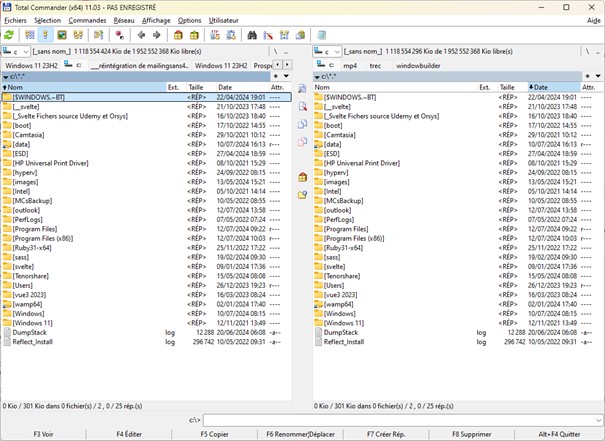
Task: Click the Back arrow in toolbar
Action: (x=142, y=35)
